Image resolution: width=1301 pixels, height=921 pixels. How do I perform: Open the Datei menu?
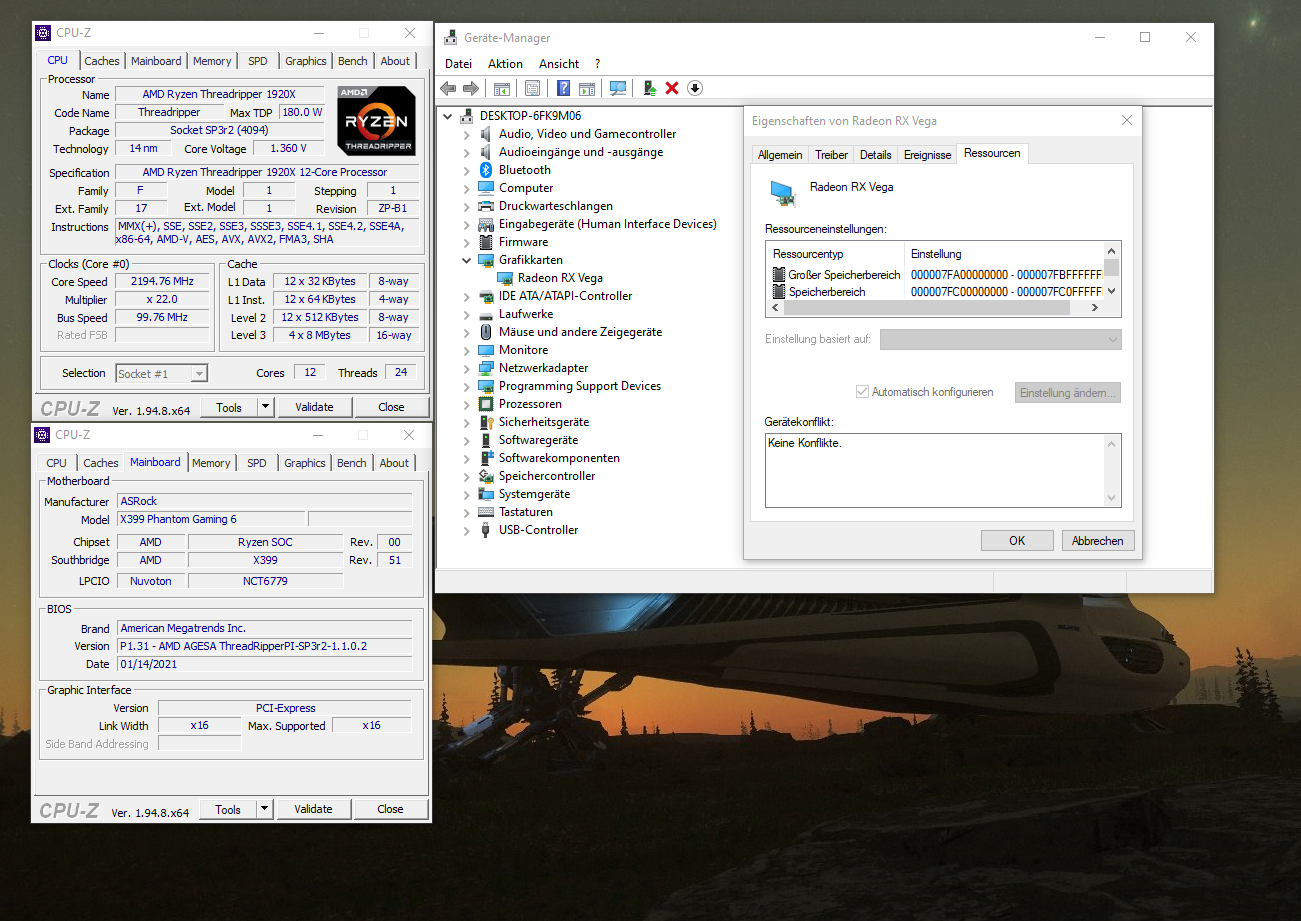click(x=458, y=64)
